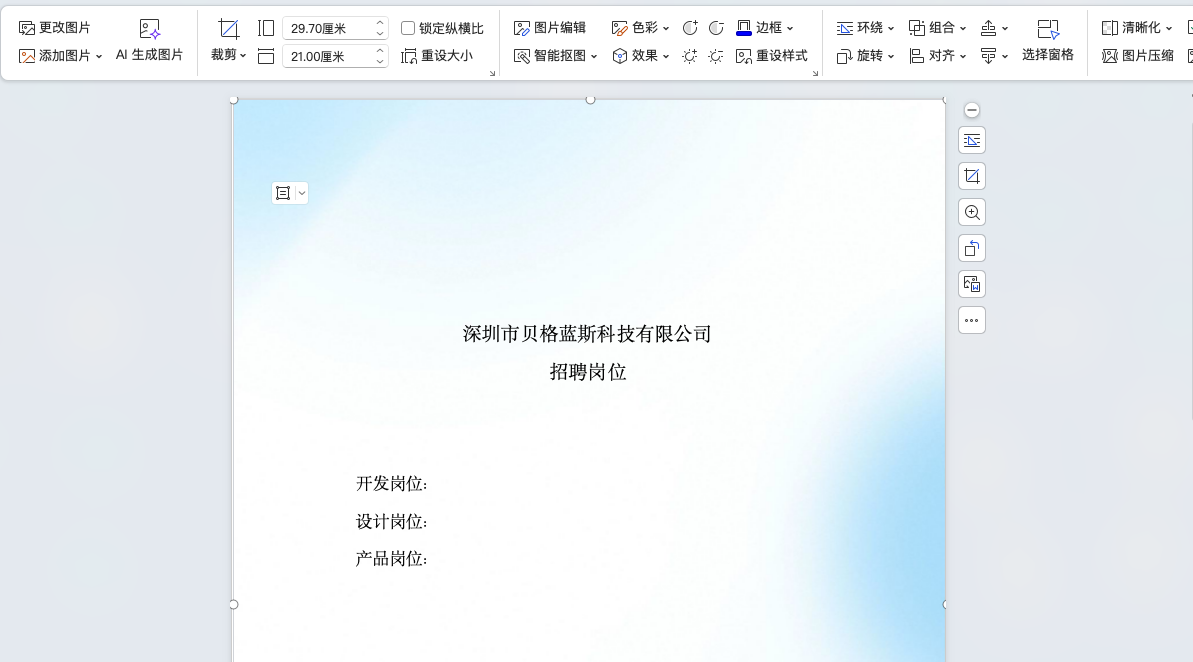Open the 效果 effects menu
The height and width of the screenshot is (662, 1193).
pyautogui.click(x=641, y=56)
